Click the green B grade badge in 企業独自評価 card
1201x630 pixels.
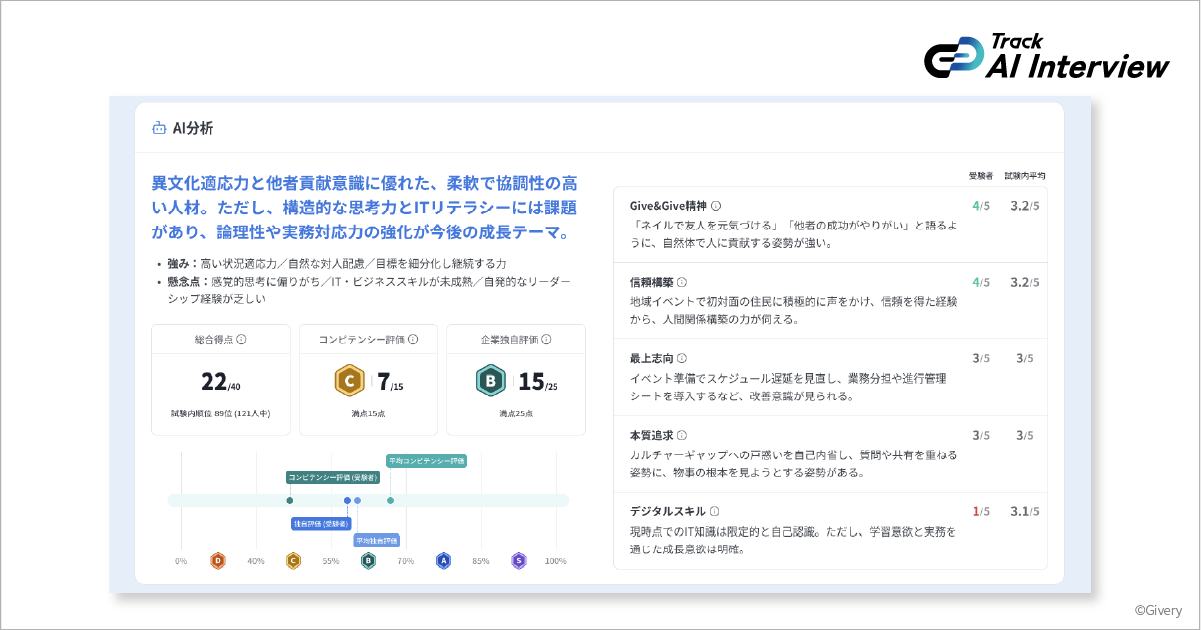tap(490, 381)
